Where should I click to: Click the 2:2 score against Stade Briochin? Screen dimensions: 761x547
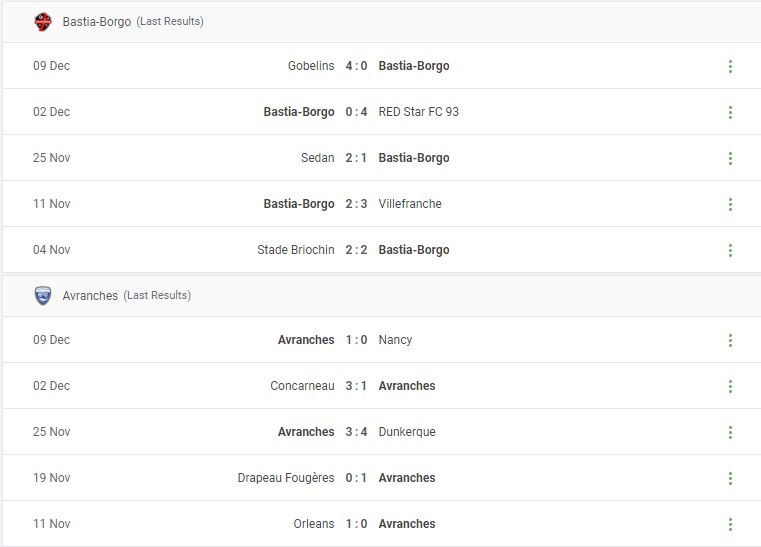[x=356, y=249]
